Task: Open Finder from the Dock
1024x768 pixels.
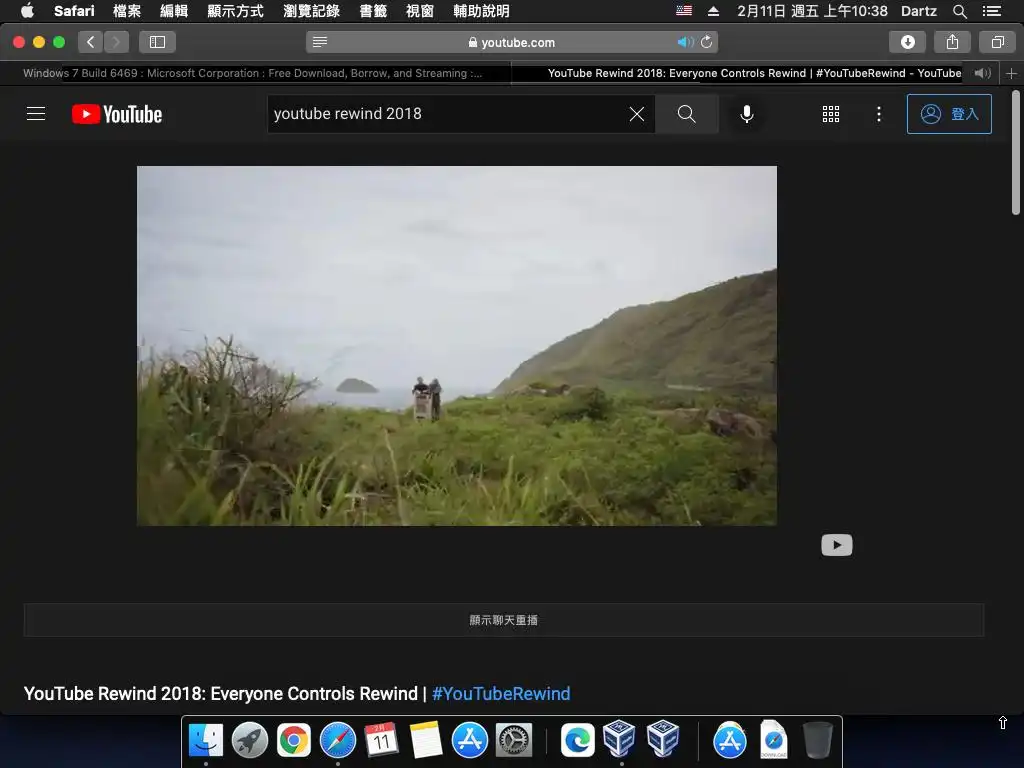Action: point(206,740)
